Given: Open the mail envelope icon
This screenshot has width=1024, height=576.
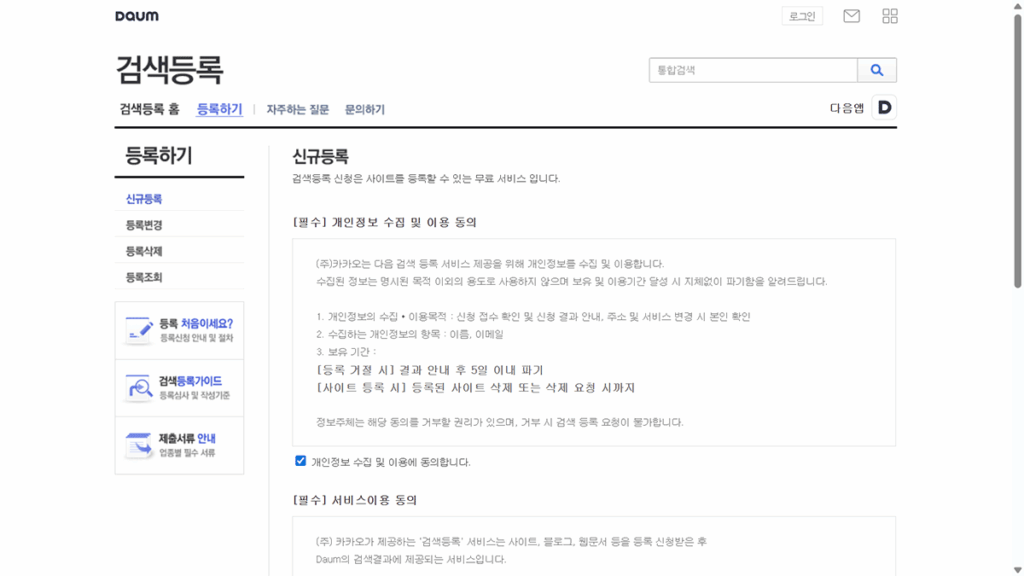Looking at the screenshot, I should pyautogui.click(x=851, y=16).
